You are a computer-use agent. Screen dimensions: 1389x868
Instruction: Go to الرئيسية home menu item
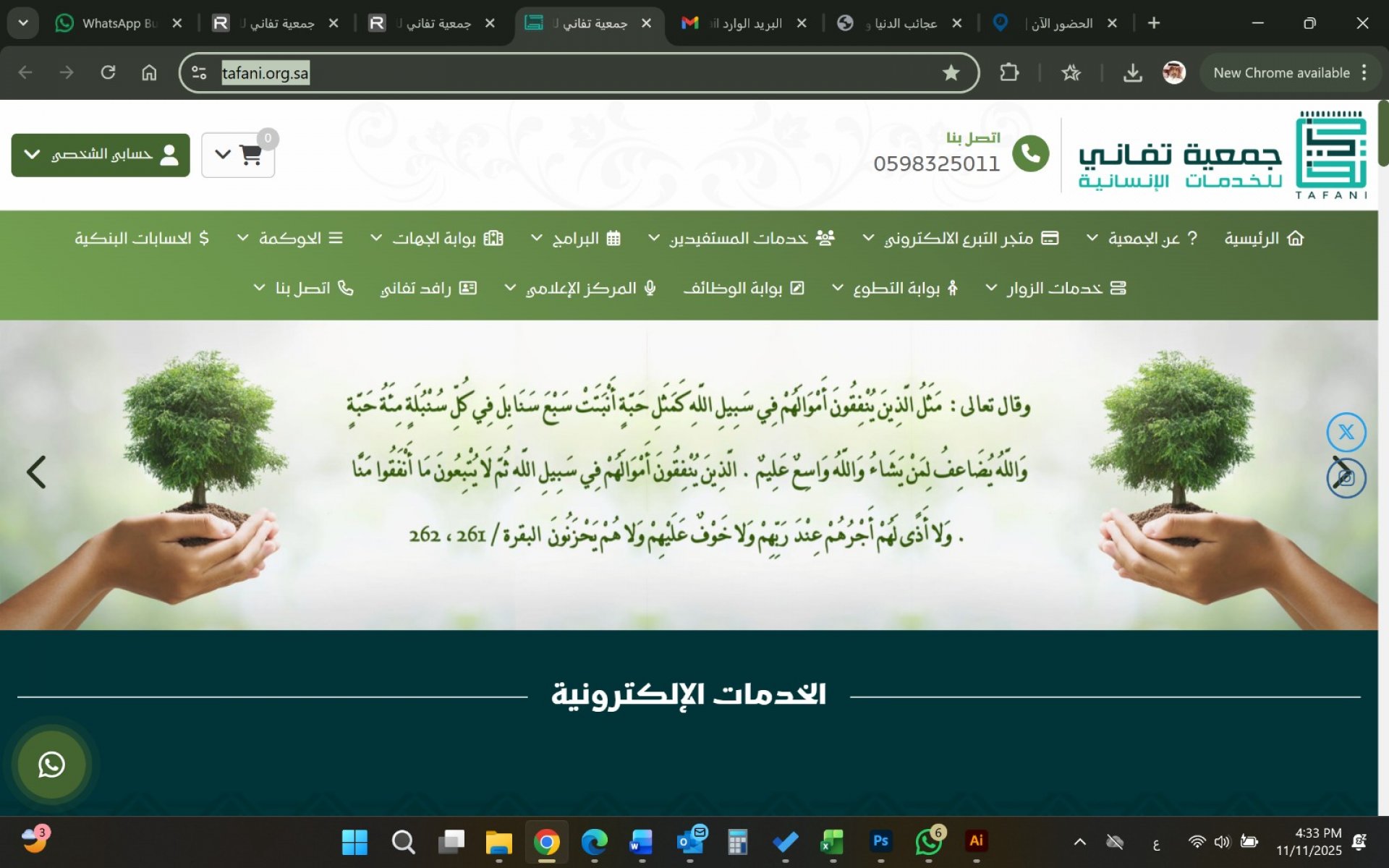click(1263, 238)
